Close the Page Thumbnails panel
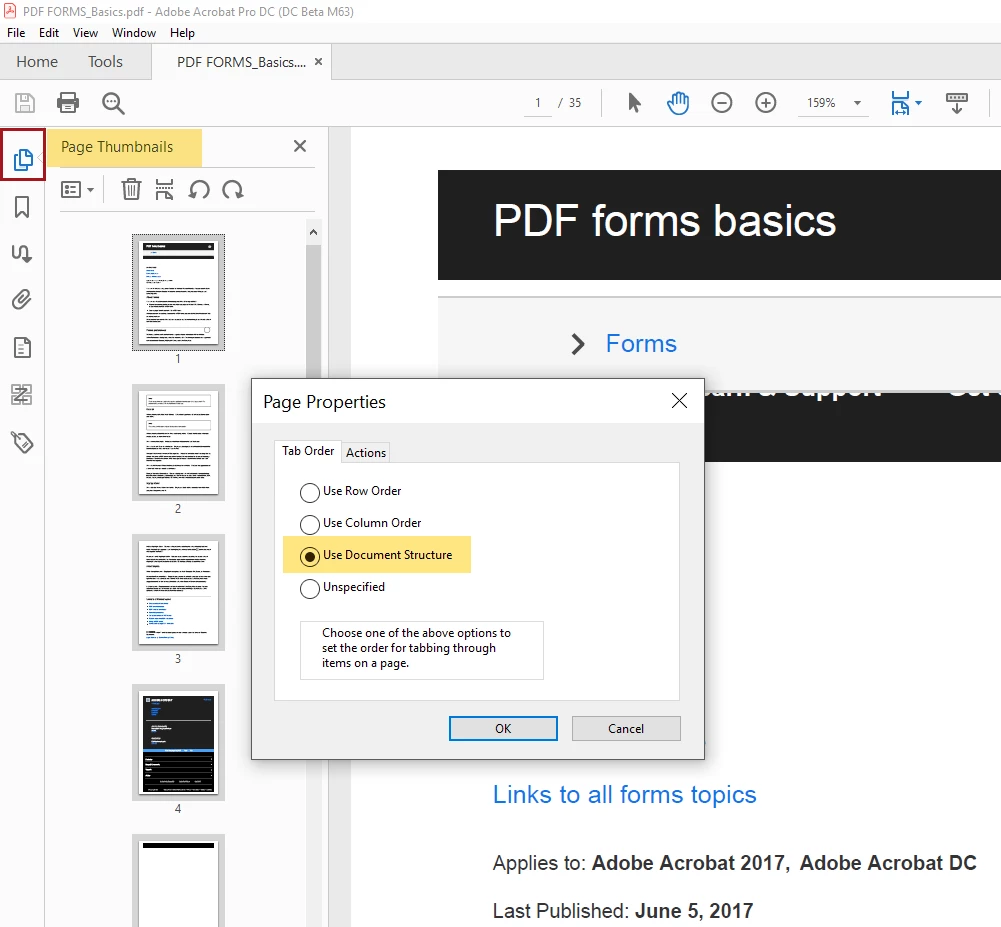This screenshot has width=1001, height=927. pos(299,146)
